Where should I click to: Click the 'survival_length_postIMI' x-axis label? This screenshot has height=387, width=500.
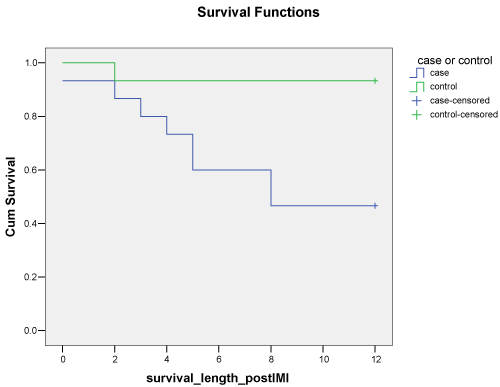tap(217, 378)
